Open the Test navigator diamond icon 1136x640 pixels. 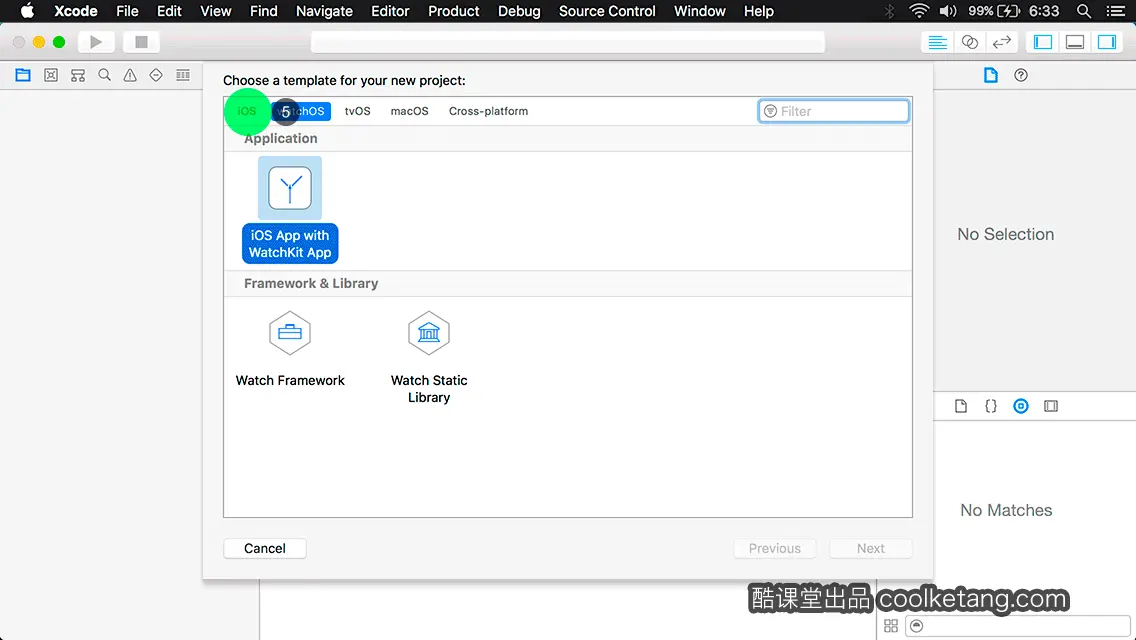point(156,75)
